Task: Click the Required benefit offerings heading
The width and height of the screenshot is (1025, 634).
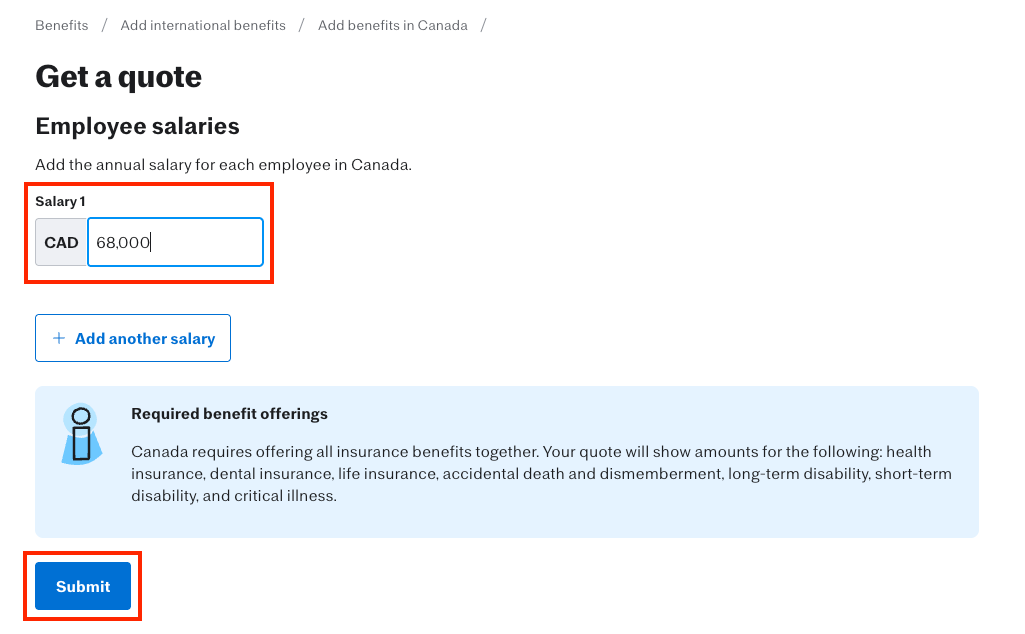Action: tap(229, 413)
